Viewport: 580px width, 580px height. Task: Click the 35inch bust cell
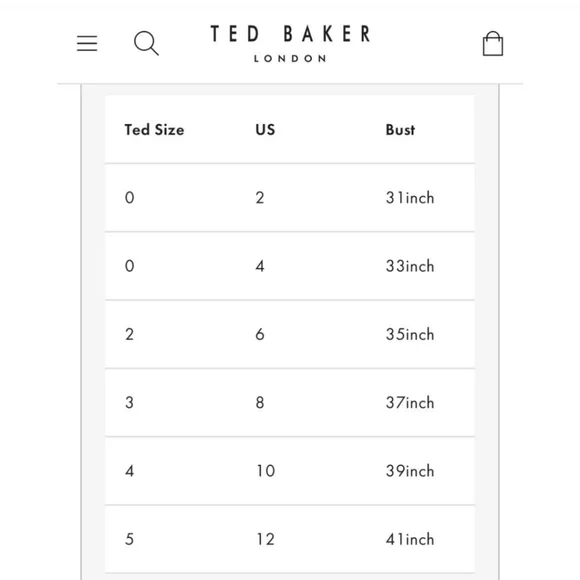click(x=410, y=334)
